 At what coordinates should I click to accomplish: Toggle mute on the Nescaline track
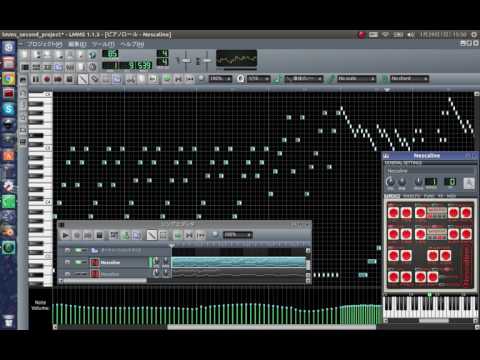pos(79,262)
